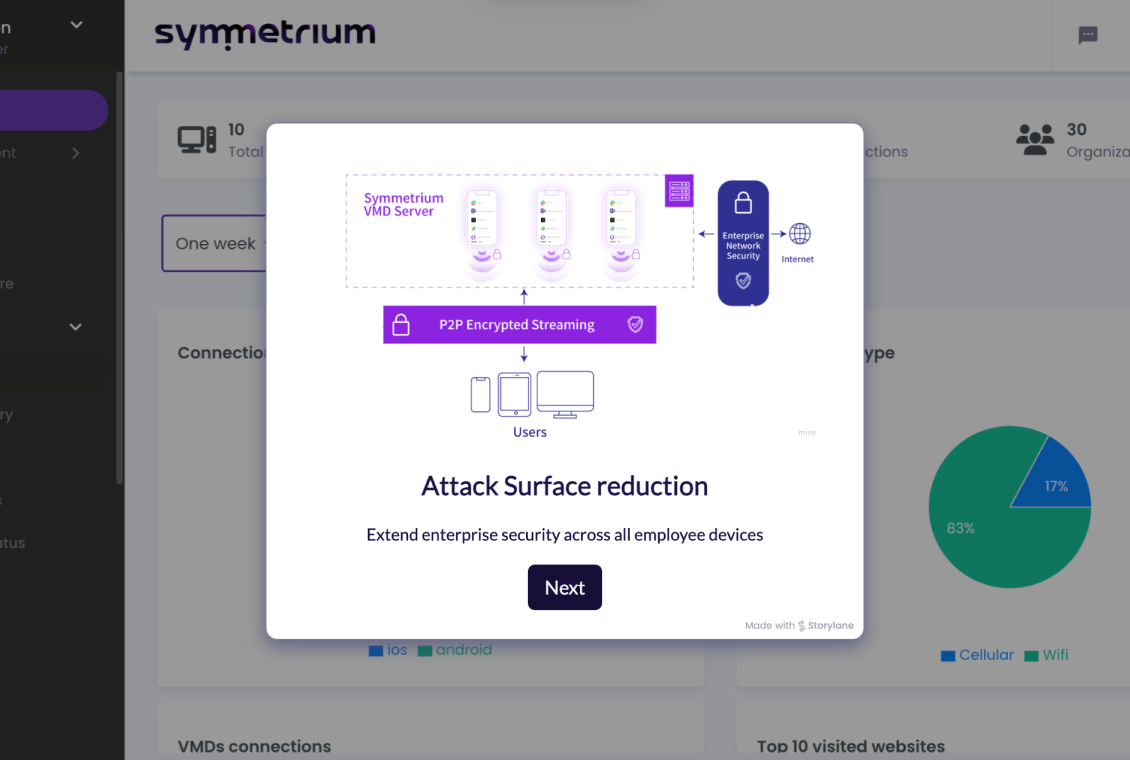
Task: Expand the sidebar item with right arrow
Action: pos(75,153)
